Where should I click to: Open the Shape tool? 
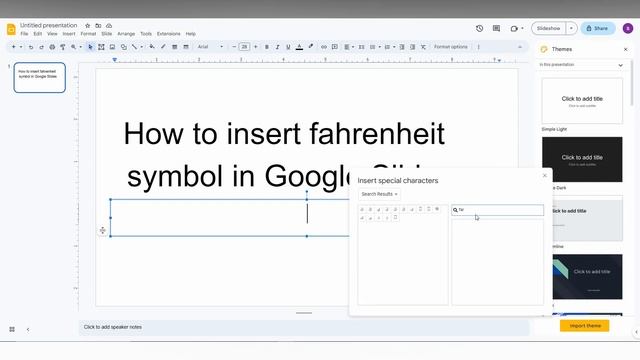[x=123, y=47]
